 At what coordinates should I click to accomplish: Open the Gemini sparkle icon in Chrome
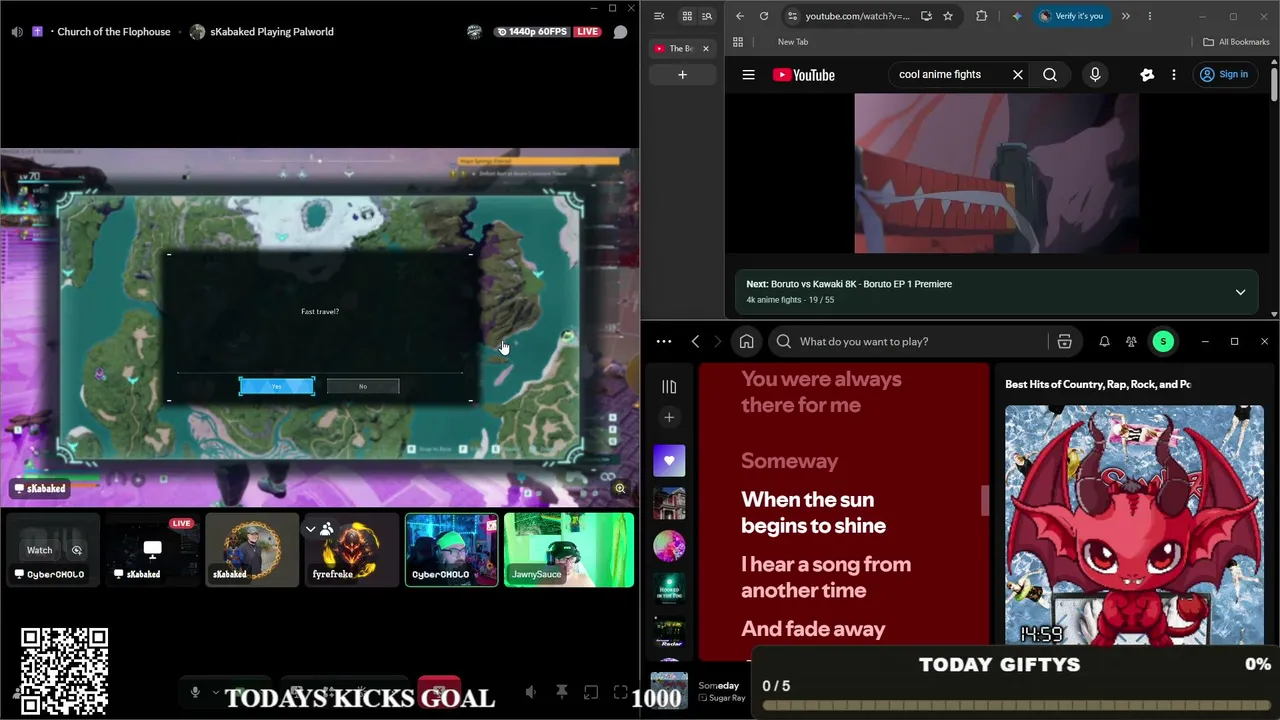click(x=1017, y=16)
